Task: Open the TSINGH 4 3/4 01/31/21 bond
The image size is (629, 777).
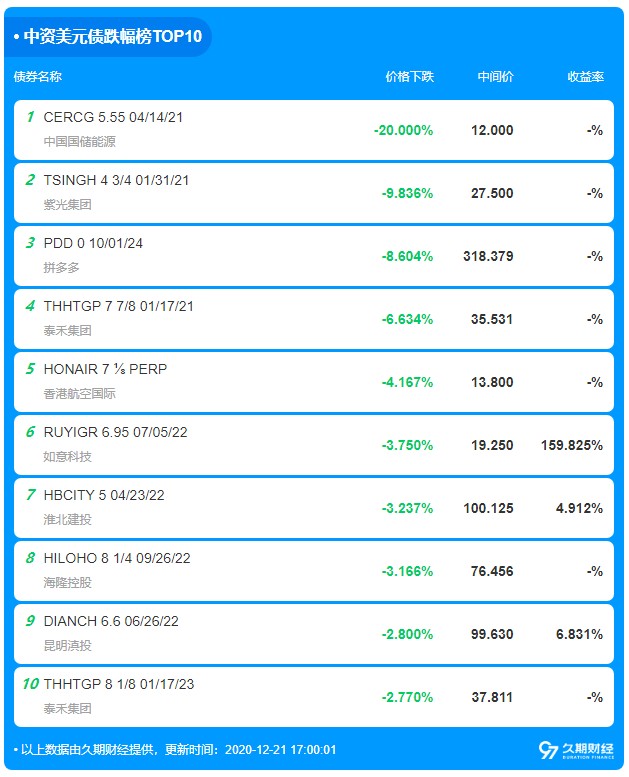Action: click(x=116, y=180)
